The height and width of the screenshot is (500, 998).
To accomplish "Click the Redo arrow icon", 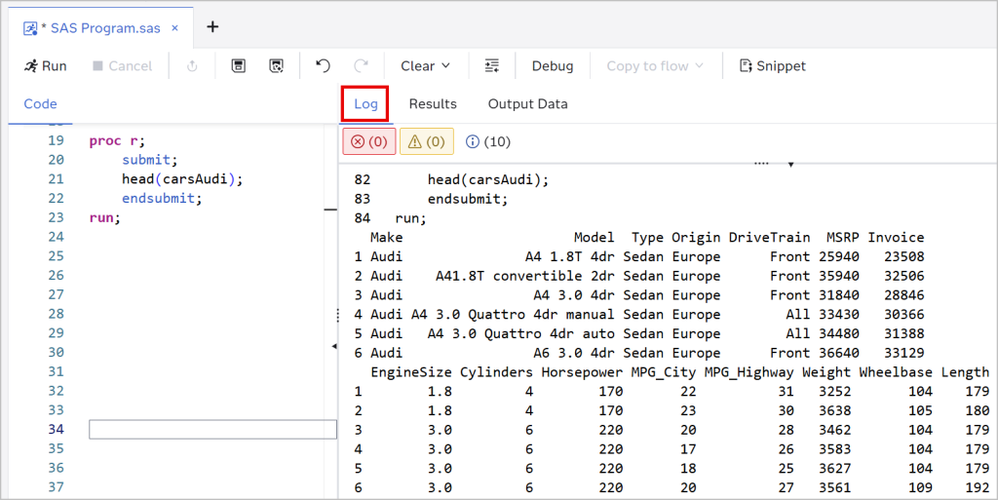I will (x=361, y=66).
